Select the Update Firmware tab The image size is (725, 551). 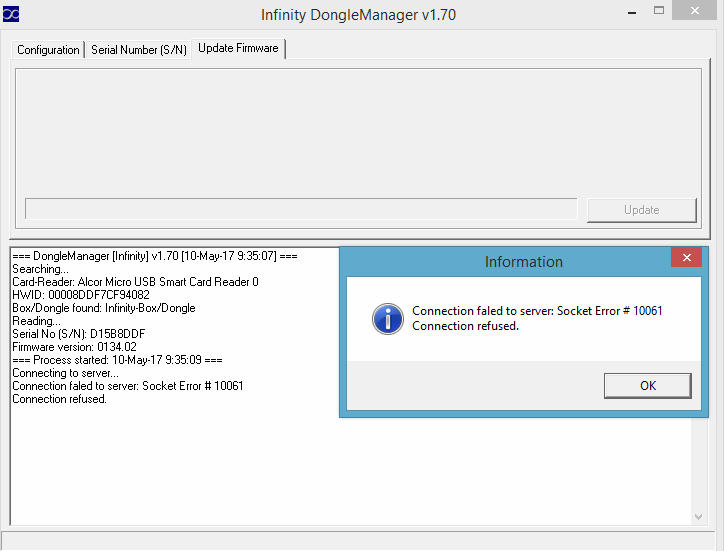tap(238, 48)
